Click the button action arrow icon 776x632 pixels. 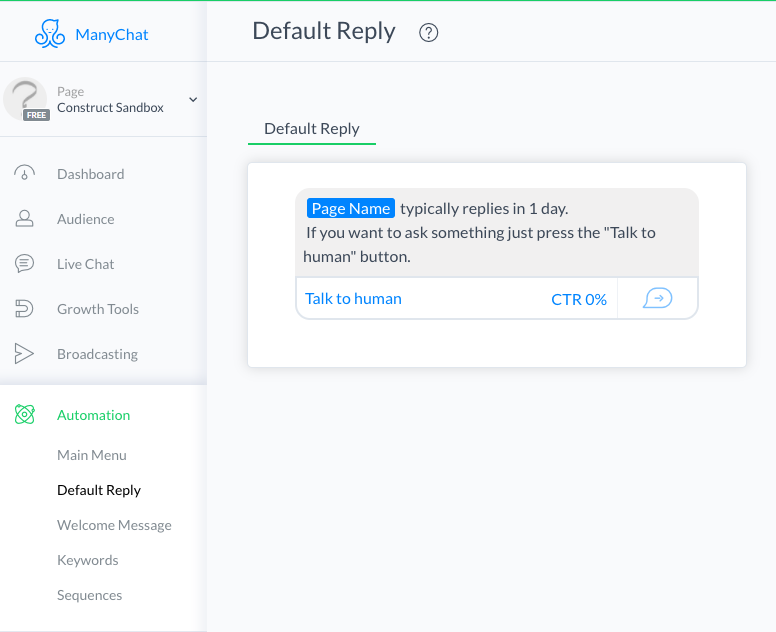point(657,298)
